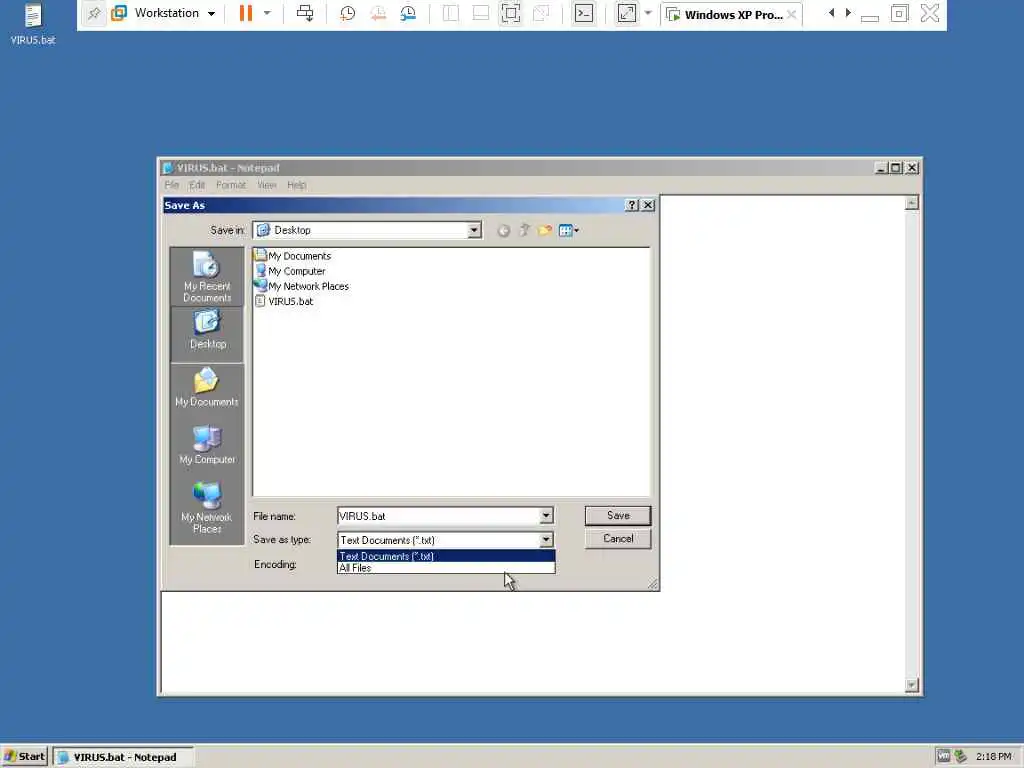Open the Notepad View menu
1024x768 pixels.
pyautogui.click(x=266, y=185)
